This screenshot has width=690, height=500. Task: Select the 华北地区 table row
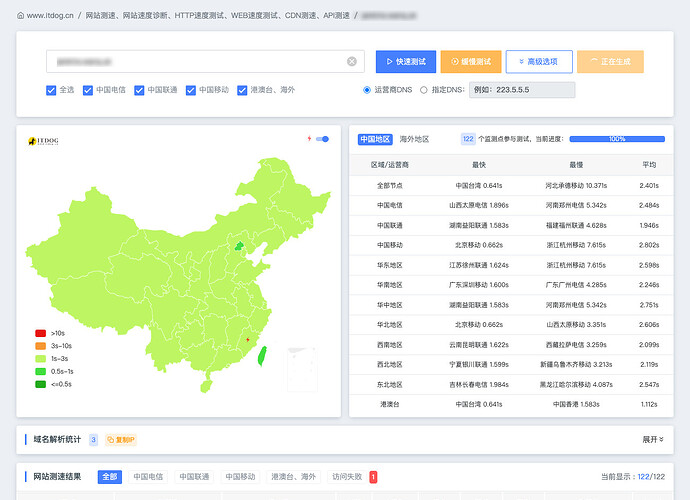pyautogui.click(x=511, y=325)
